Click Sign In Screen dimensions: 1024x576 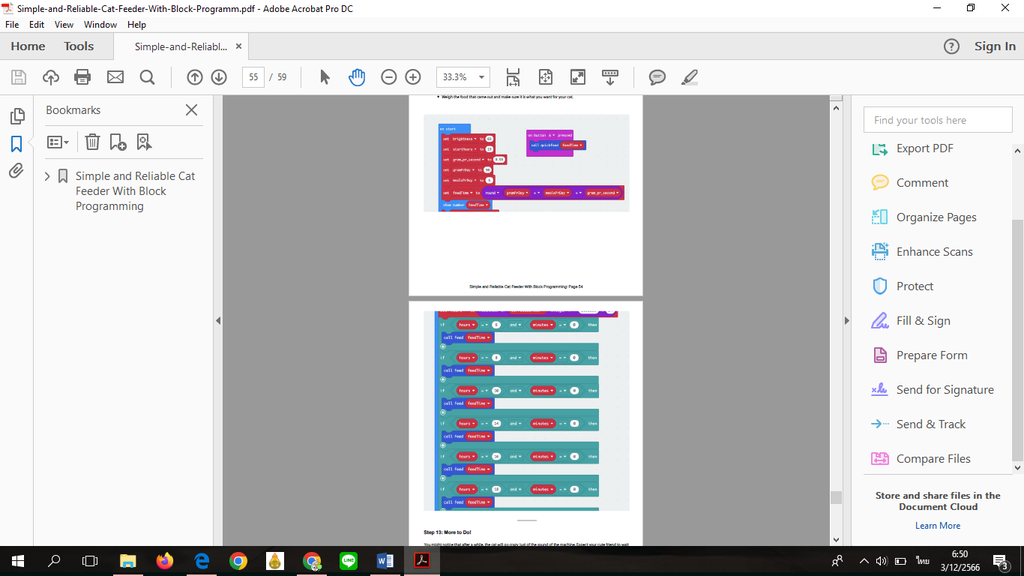995,46
